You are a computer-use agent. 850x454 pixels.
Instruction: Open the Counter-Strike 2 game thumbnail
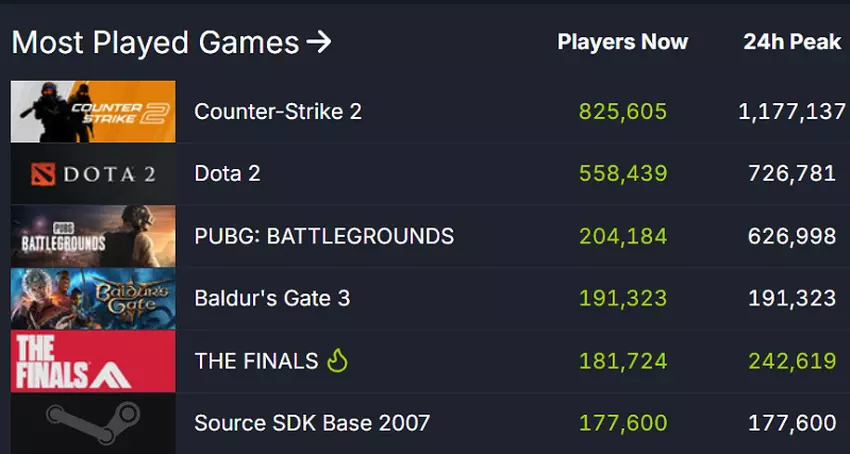[x=93, y=111]
